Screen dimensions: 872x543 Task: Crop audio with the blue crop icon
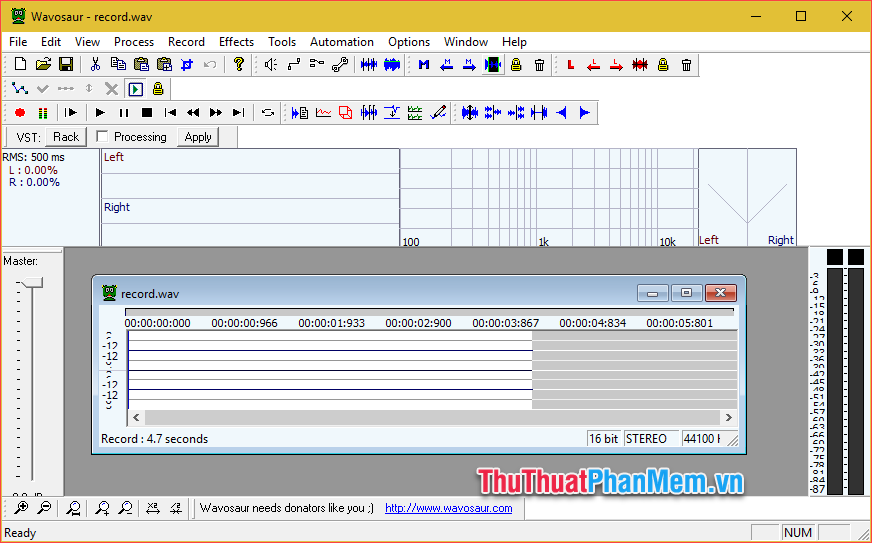point(187,65)
